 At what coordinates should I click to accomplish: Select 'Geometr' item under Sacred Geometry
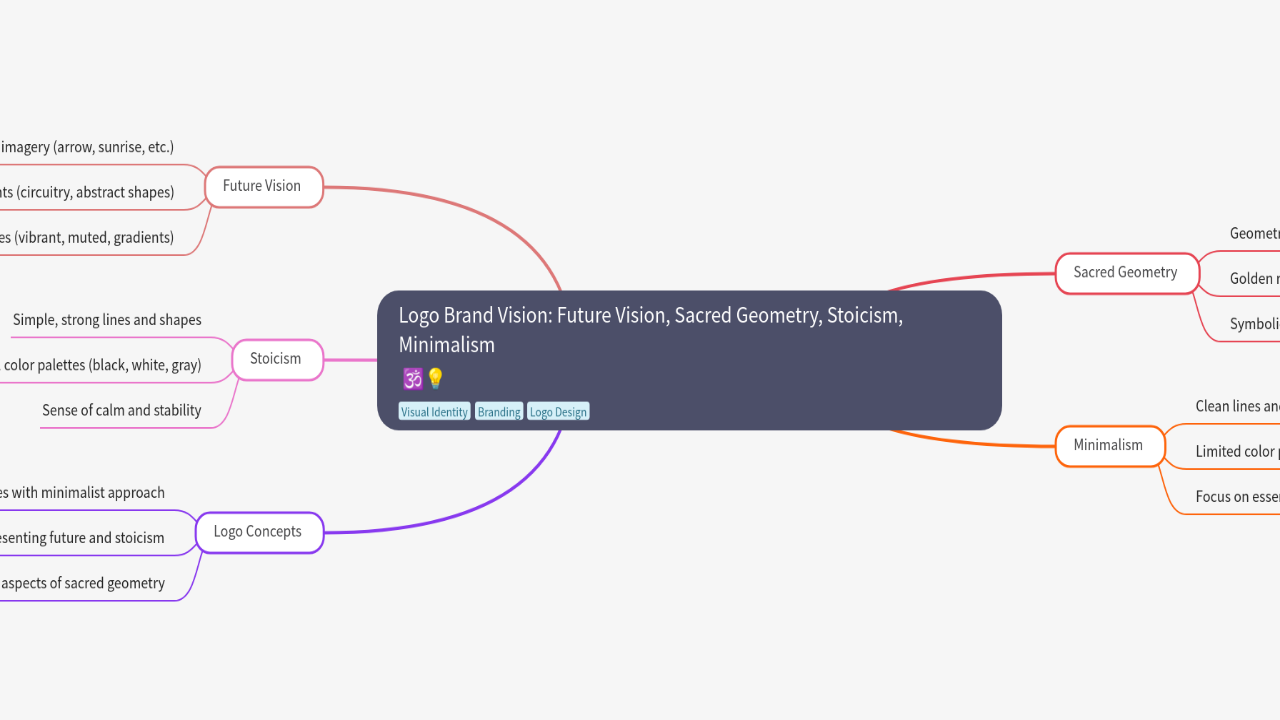click(x=1255, y=233)
